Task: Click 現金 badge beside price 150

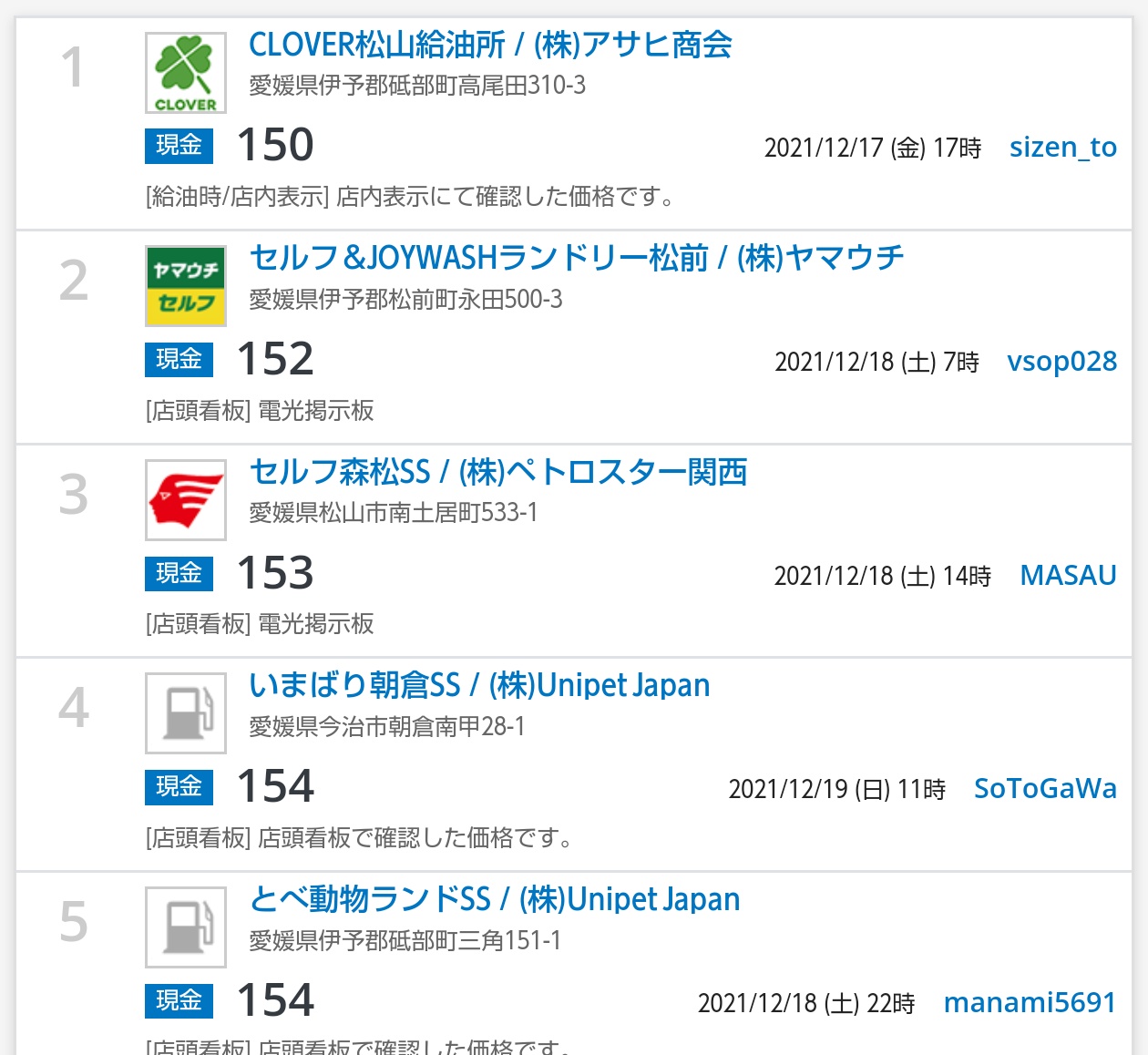Action: [x=179, y=146]
